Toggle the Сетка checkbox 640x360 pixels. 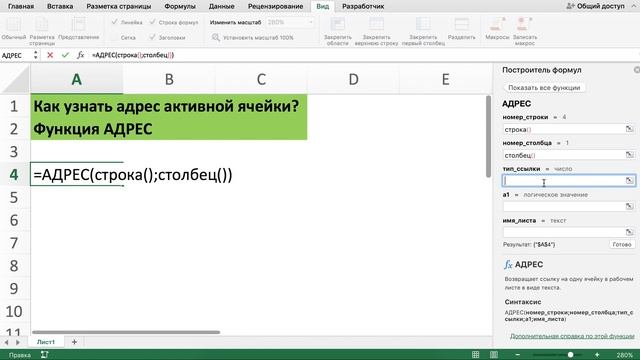pyautogui.click(x=114, y=37)
